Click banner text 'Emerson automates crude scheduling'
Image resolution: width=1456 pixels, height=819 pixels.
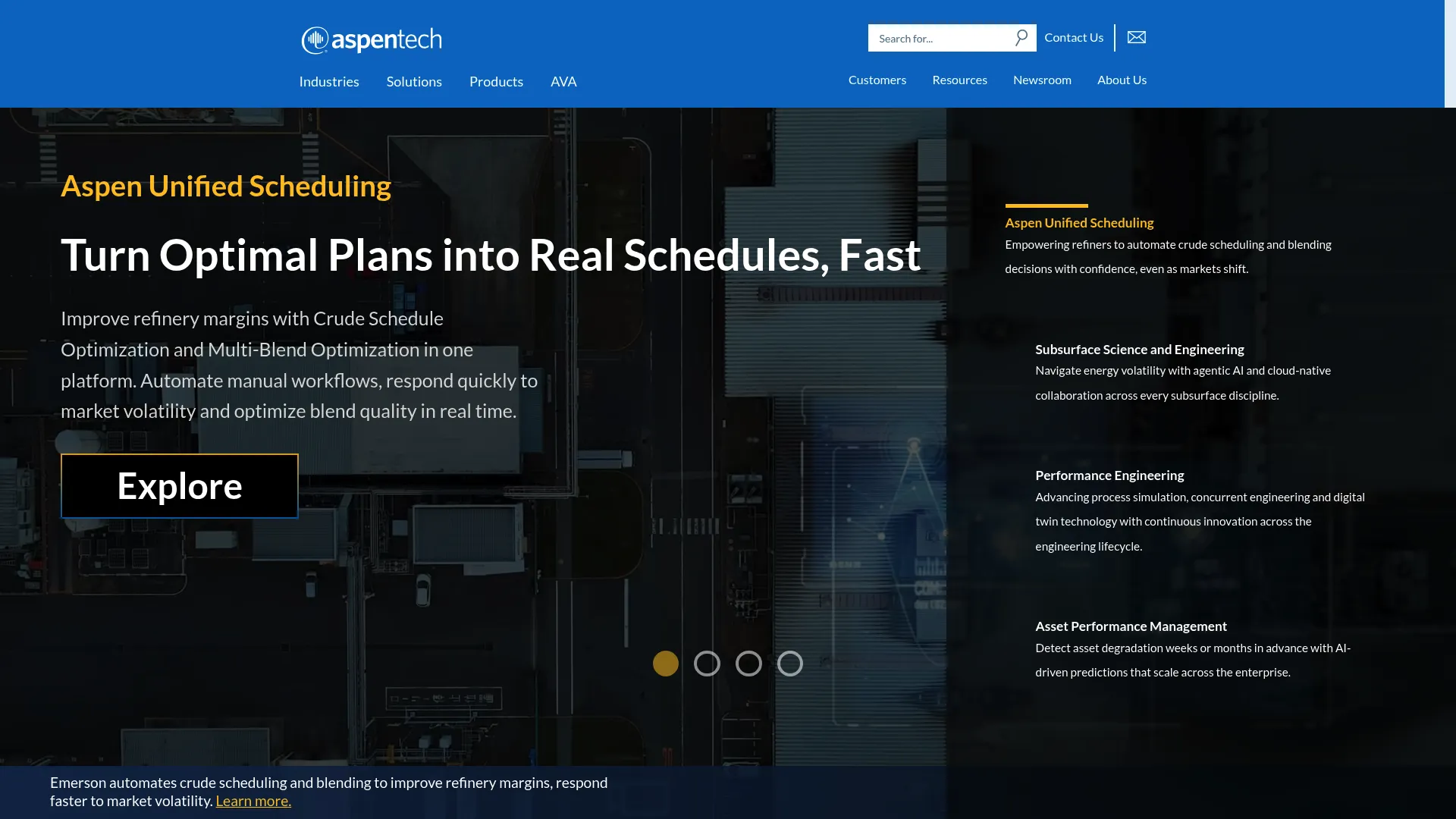tap(328, 792)
